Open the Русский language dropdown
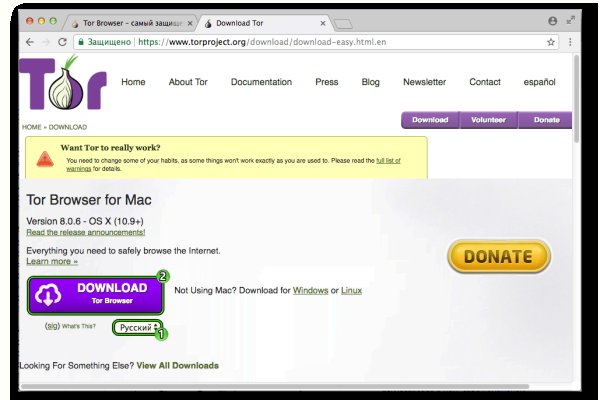Viewport: 600px width, 400px height. tap(136, 327)
